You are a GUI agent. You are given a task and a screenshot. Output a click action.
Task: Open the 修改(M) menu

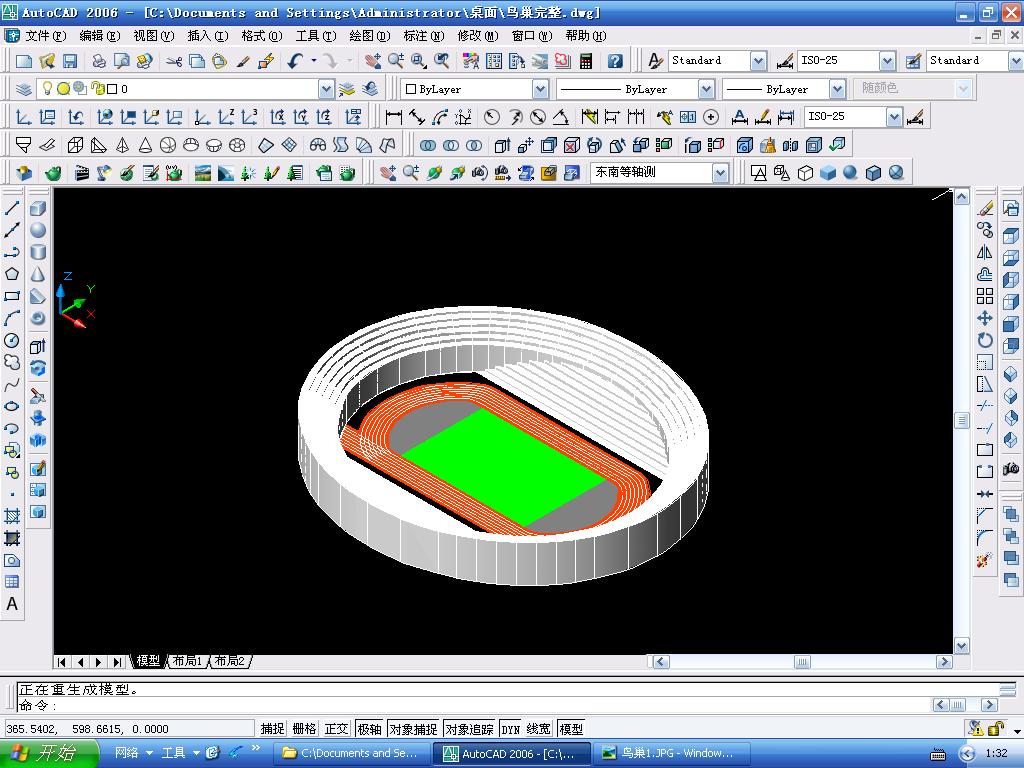pyautogui.click(x=477, y=36)
